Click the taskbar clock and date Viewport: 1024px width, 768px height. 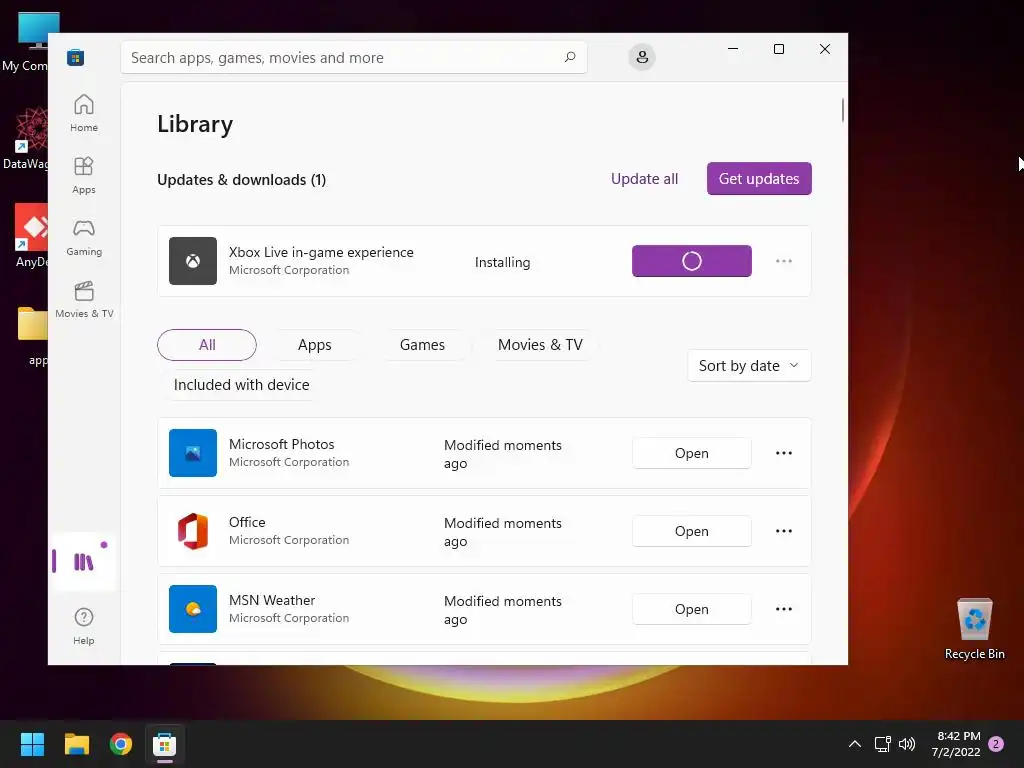point(956,744)
